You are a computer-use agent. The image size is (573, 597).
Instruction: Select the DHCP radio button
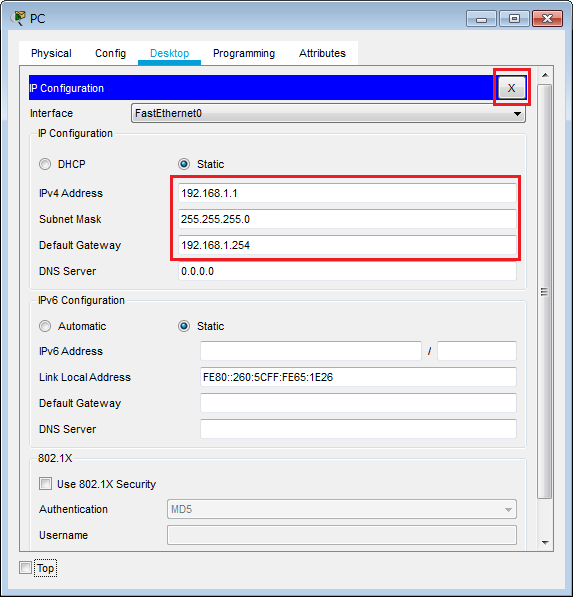point(45,164)
